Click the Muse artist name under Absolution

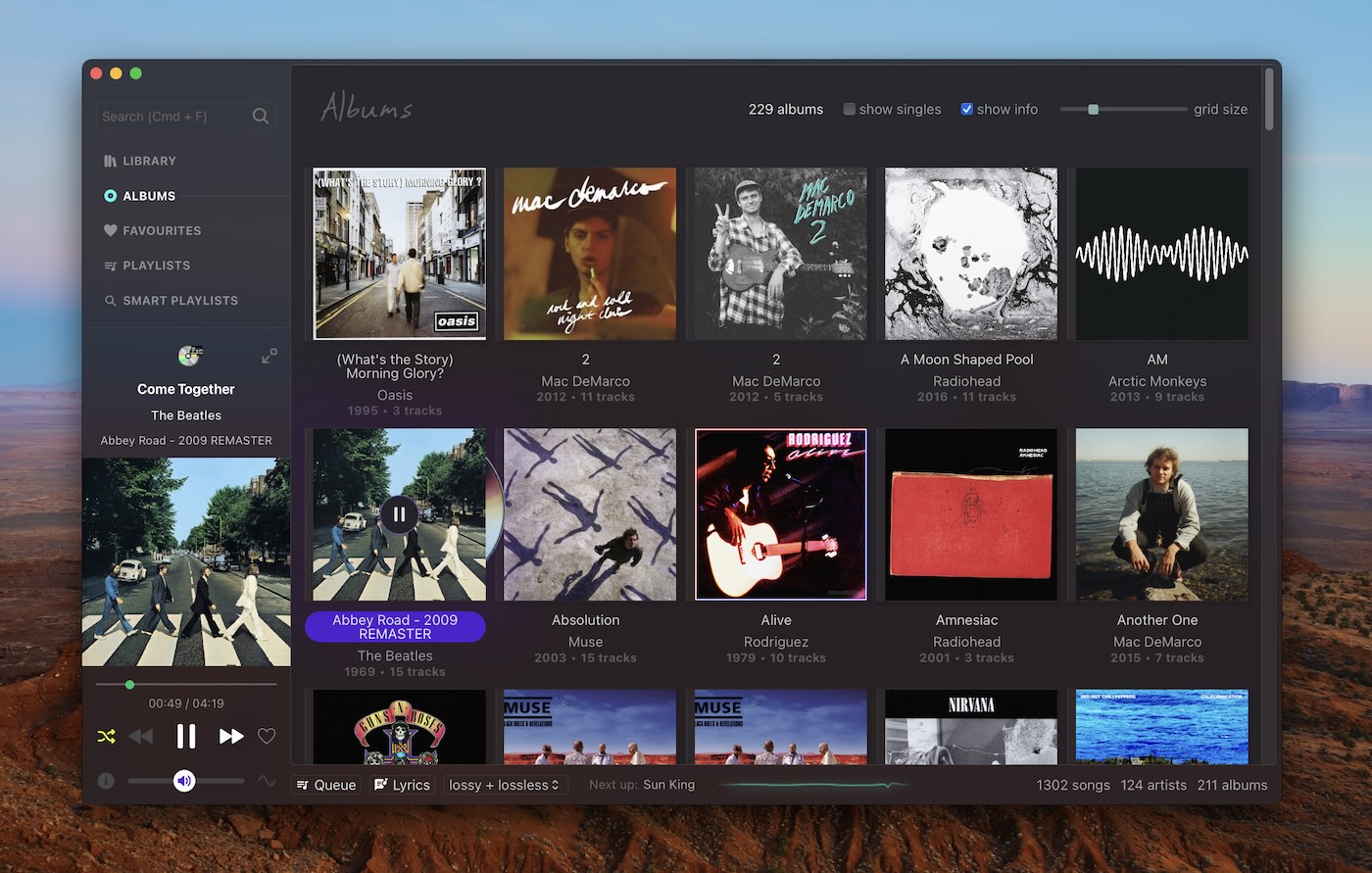click(x=586, y=642)
